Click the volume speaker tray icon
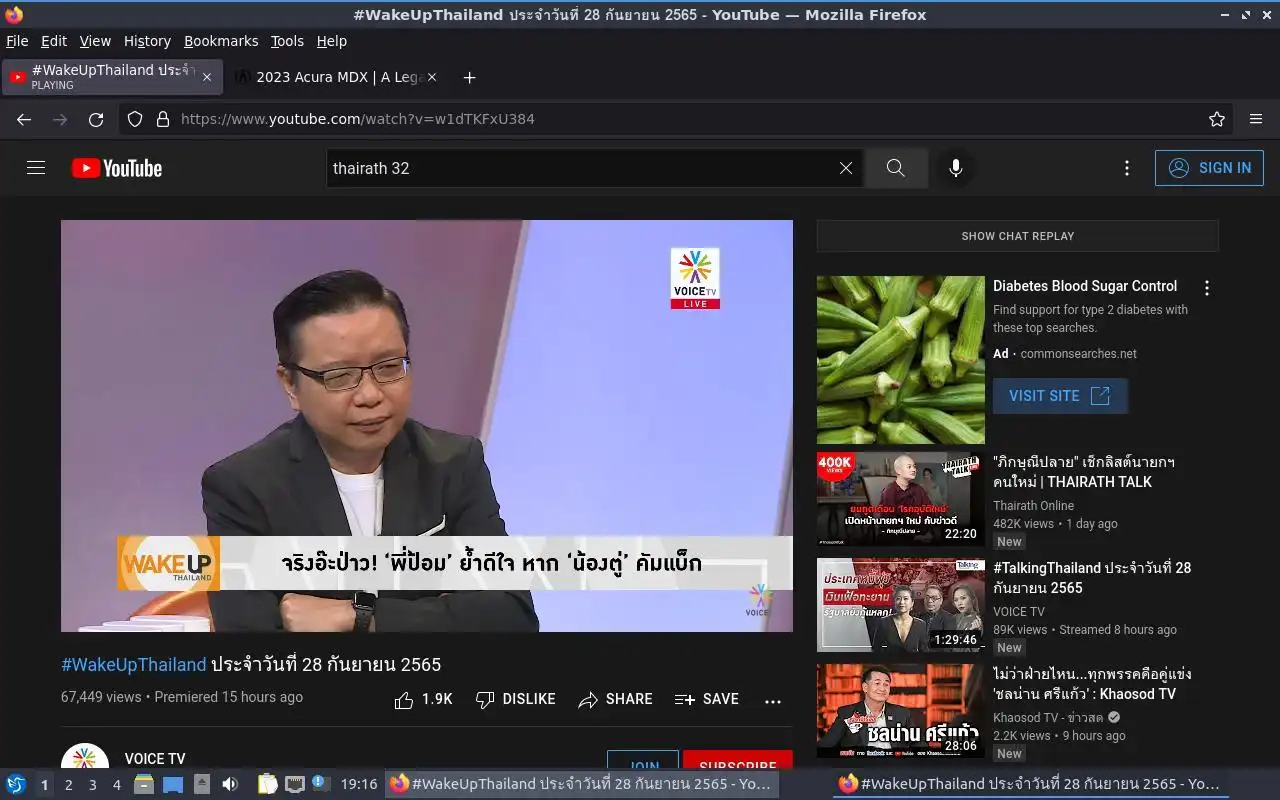Screen dimensions: 1280x800 click(230, 784)
